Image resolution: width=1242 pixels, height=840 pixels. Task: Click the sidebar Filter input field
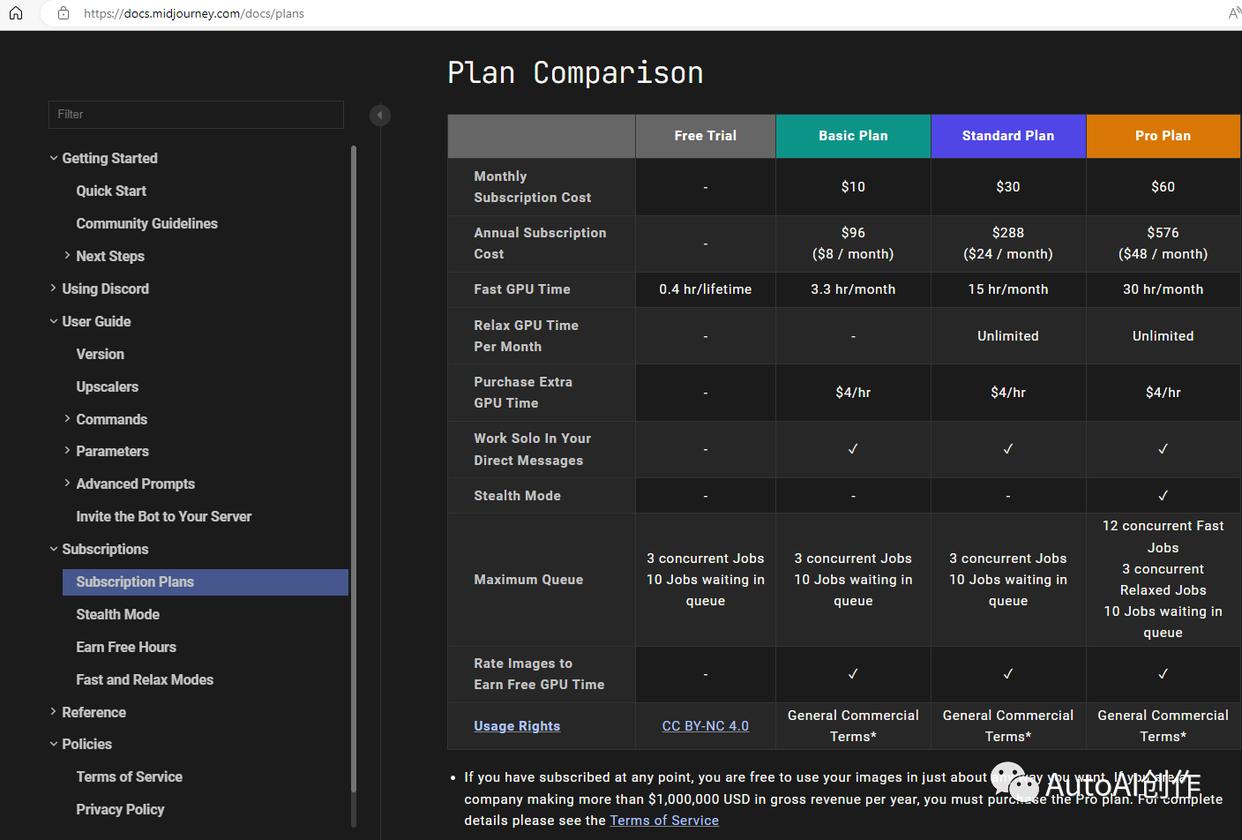click(x=196, y=114)
